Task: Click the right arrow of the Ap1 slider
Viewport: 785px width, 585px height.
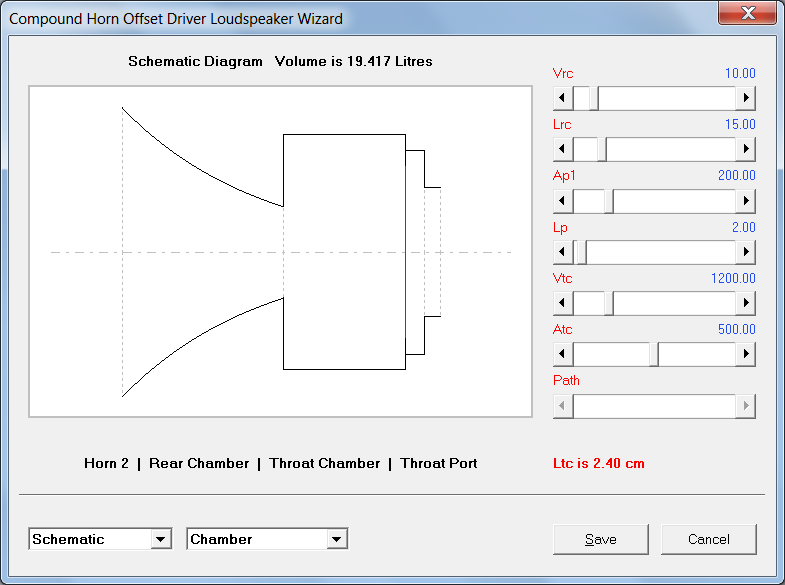Action: pyautogui.click(x=745, y=201)
